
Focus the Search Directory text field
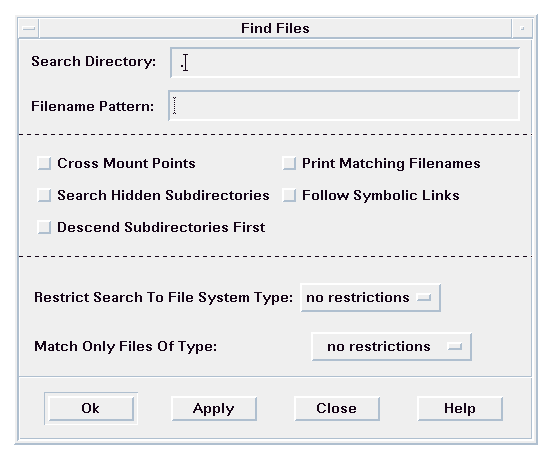[x=345, y=63]
